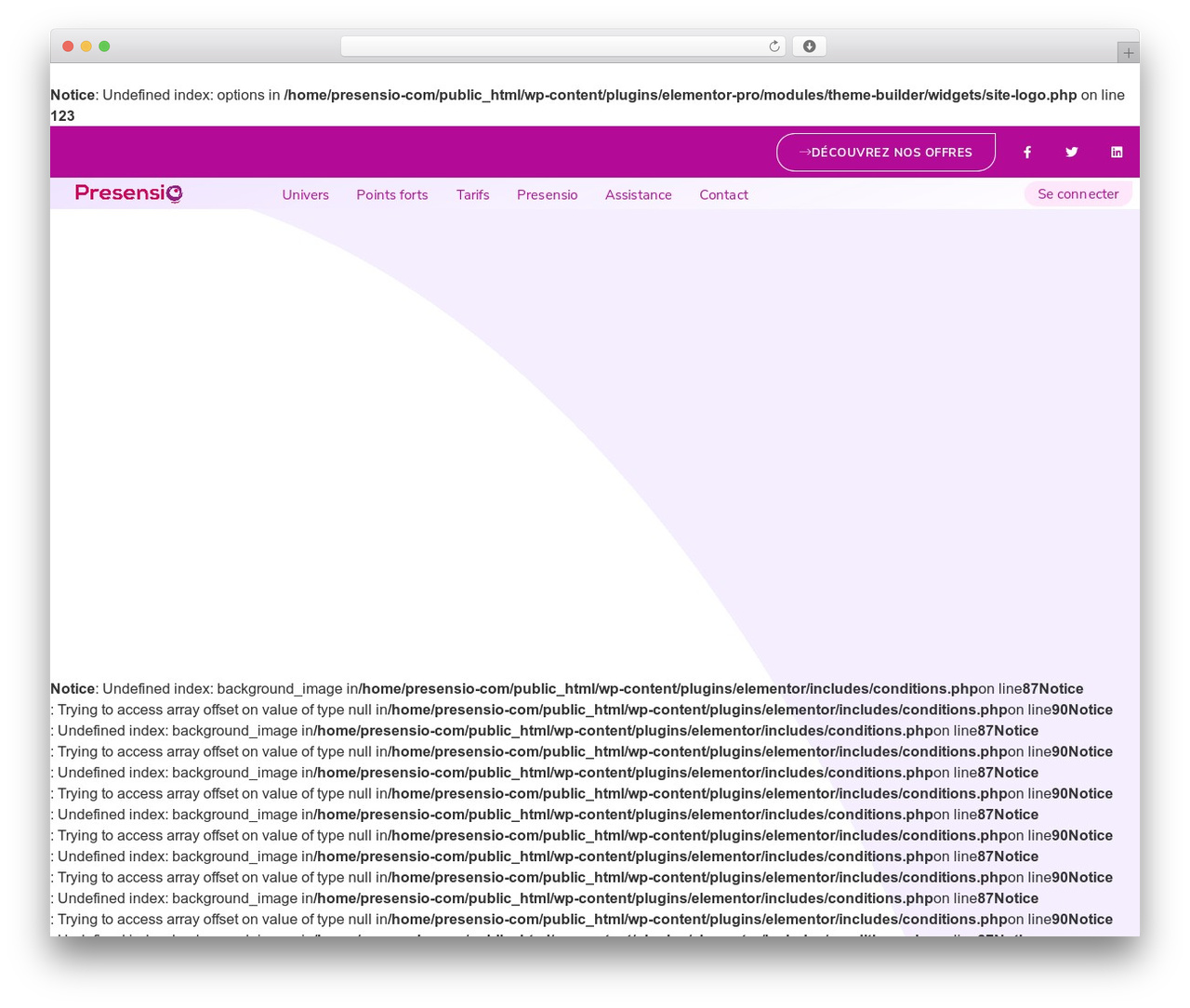Viewport: 1190px width, 1008px height.
Task: Reload the page using refresh icon
Action: pos(773,46)
